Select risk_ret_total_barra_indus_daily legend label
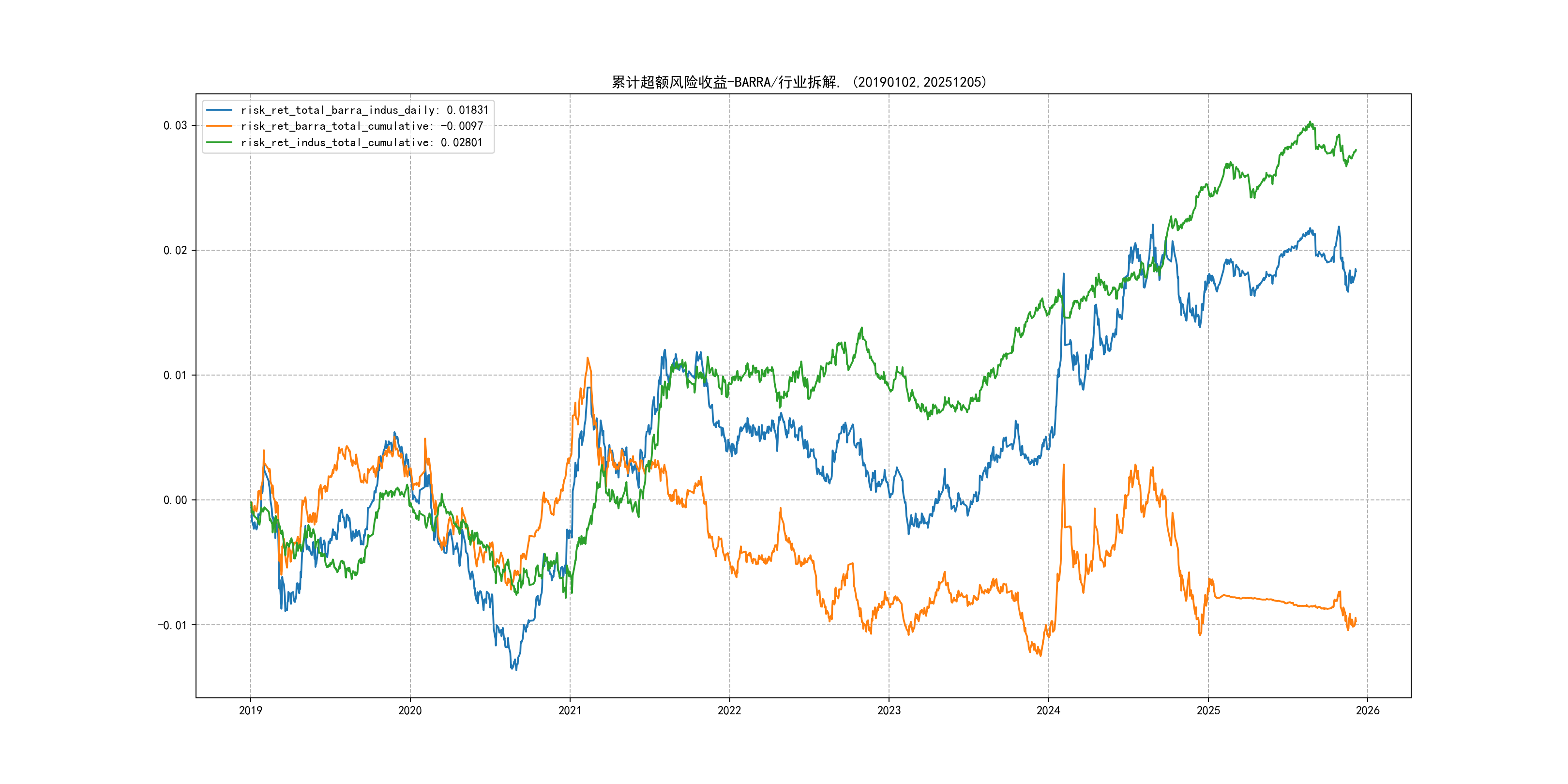Viewport: 1568px width, 784px height. [x=364, y=110]
